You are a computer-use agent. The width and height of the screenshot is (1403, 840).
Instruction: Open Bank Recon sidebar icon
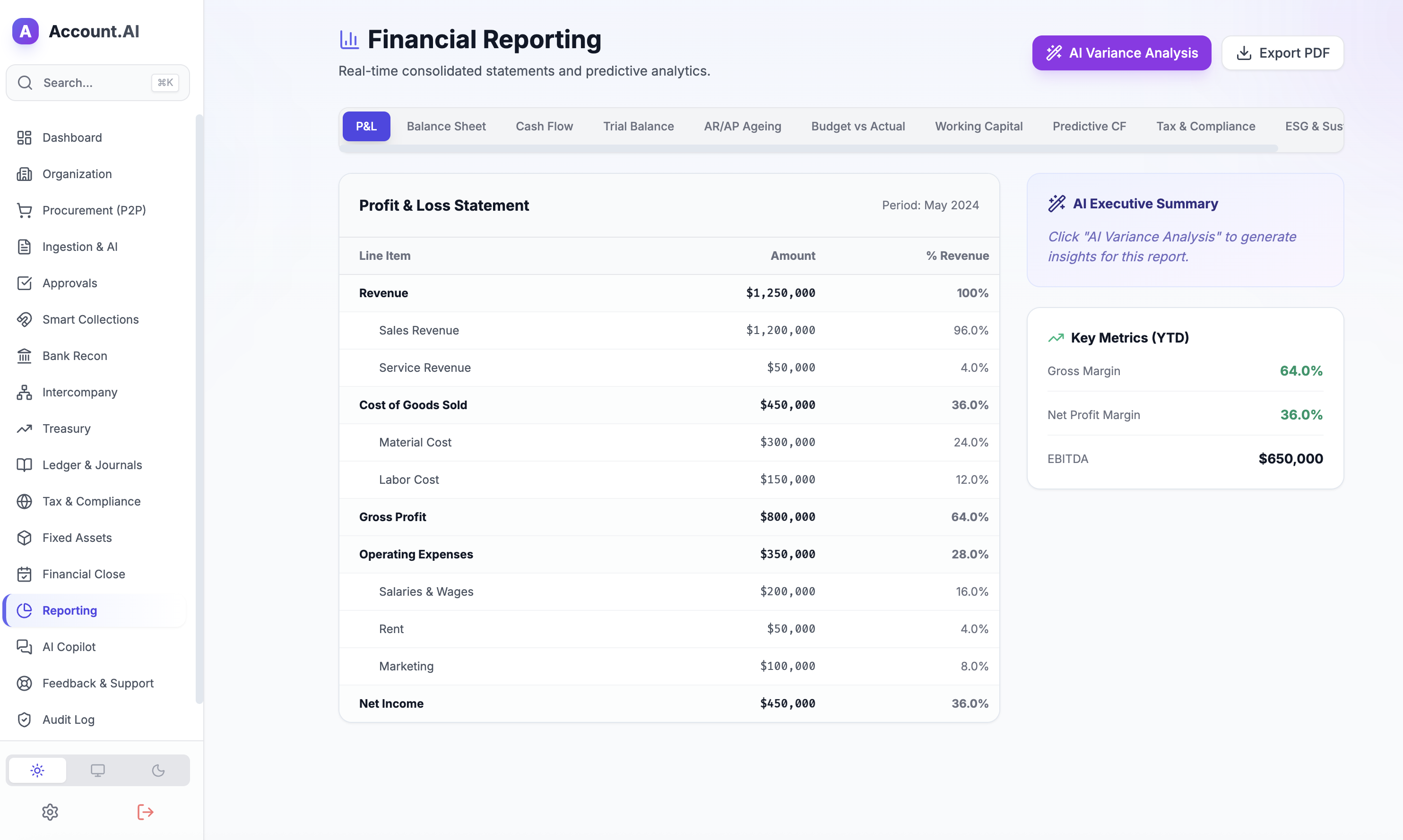pyautogui.click(x=25, y=355)
